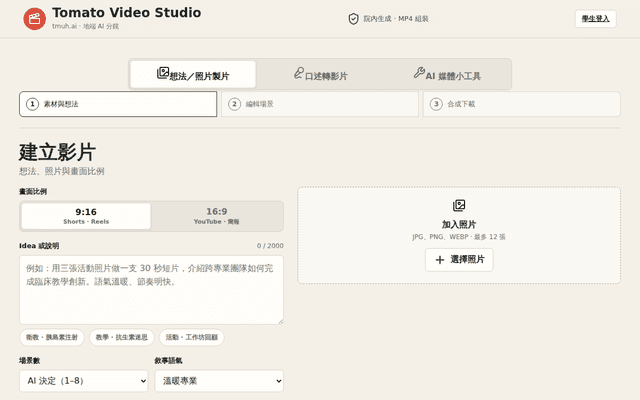Viewport: 640px width, 400px height.
Task: Click the wrench icon on AI 媒體小工具 tab
Action: [x=419, y=73]
